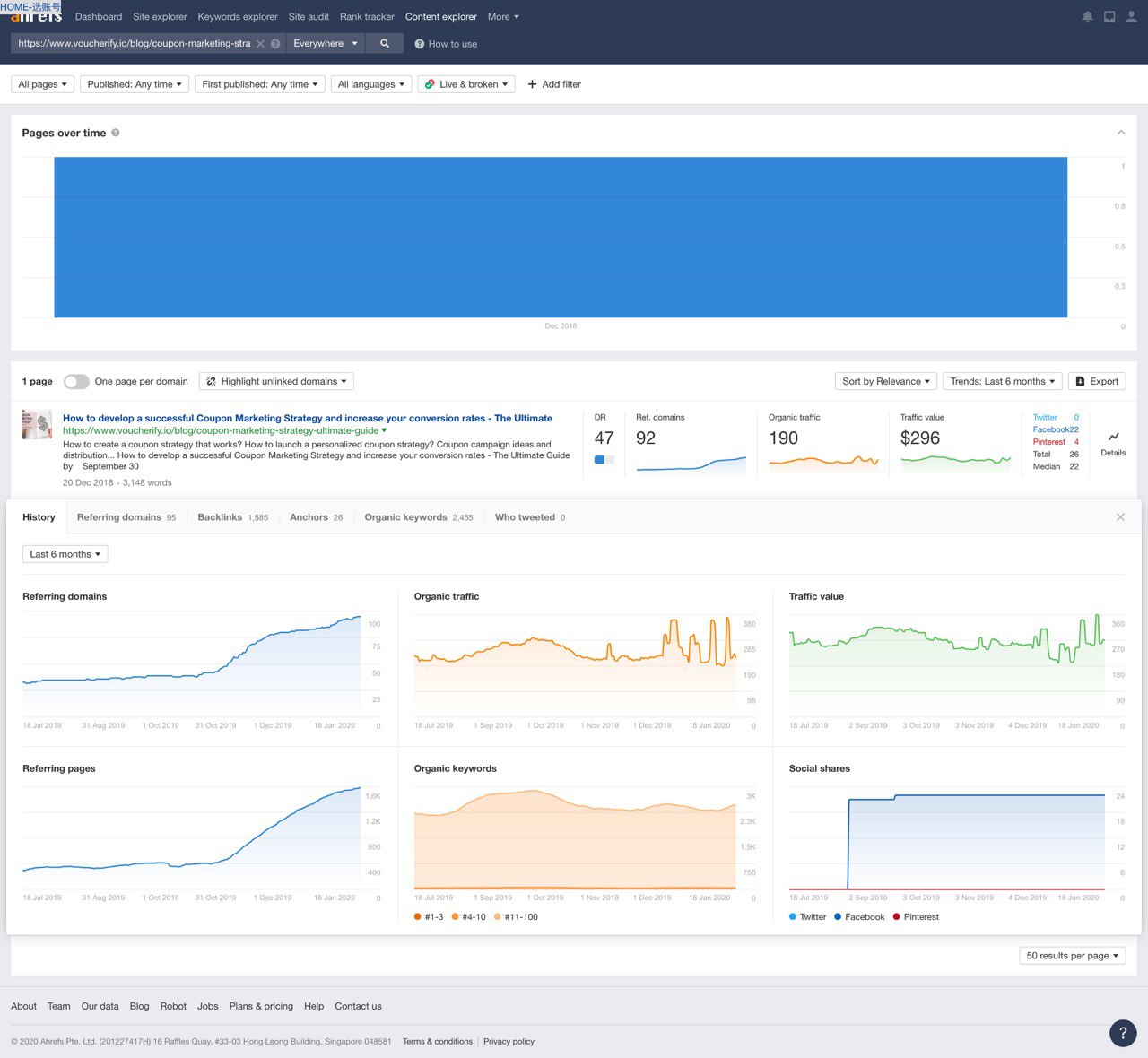Open Site explorer in top navigation
Screen dimensions: 1148x1058
coord(160,17)
